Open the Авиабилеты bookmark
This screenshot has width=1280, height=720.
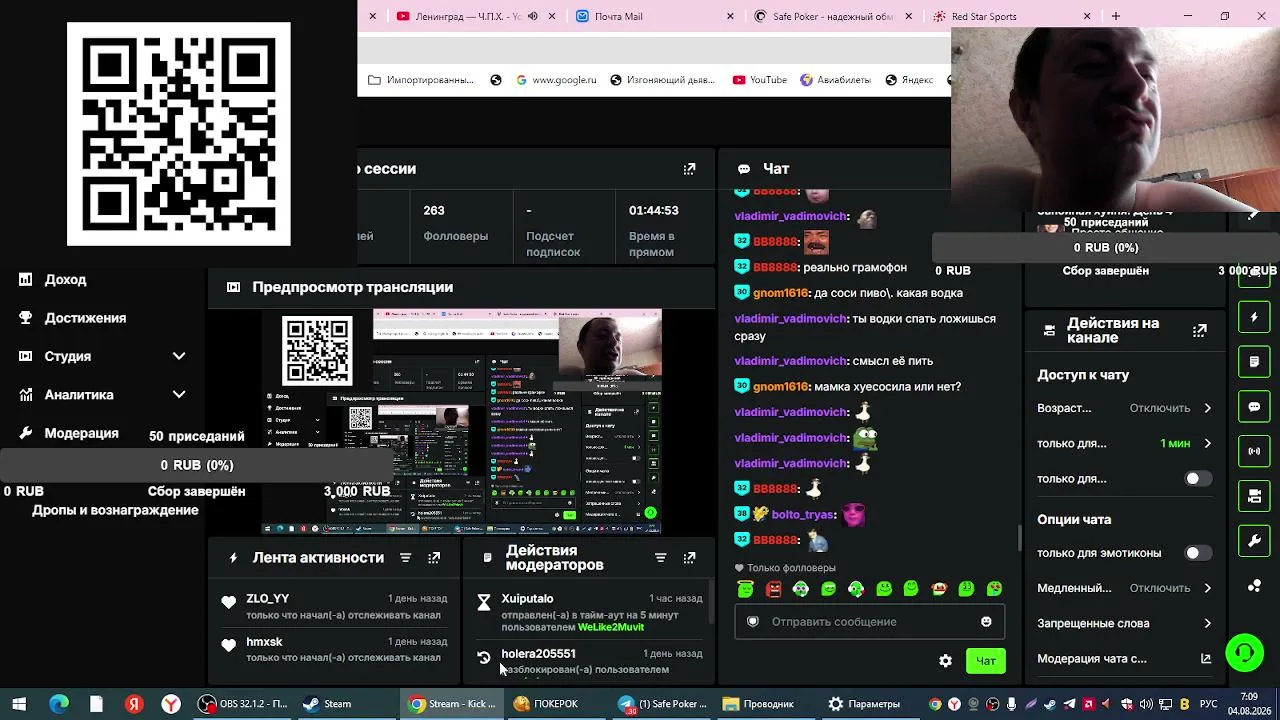(x=835, y=80)
